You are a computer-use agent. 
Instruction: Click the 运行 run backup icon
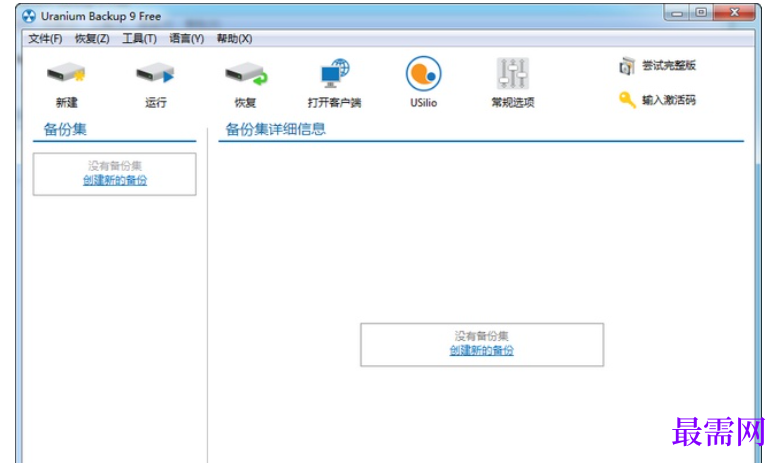coord(155,74)
